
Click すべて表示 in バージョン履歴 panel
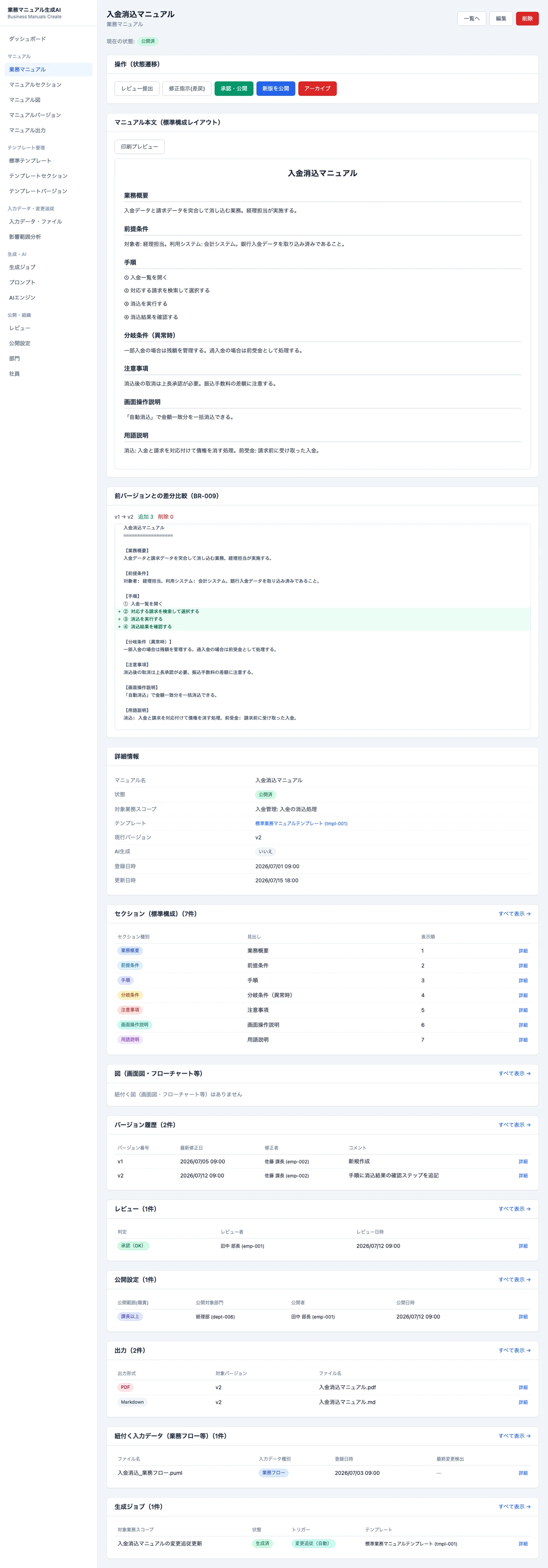[514, 1125]
